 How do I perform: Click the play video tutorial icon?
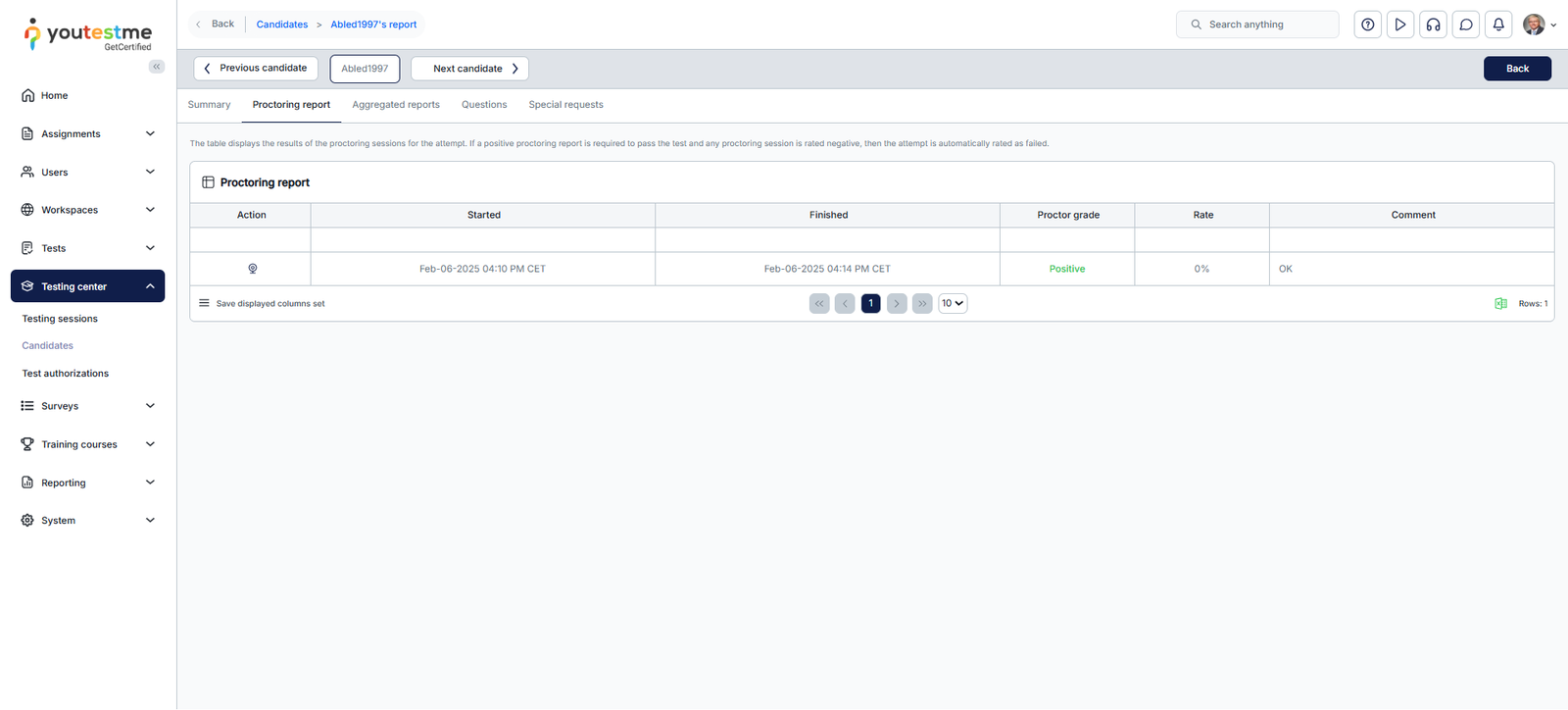pyautogui.click(x=1400, y=25)
